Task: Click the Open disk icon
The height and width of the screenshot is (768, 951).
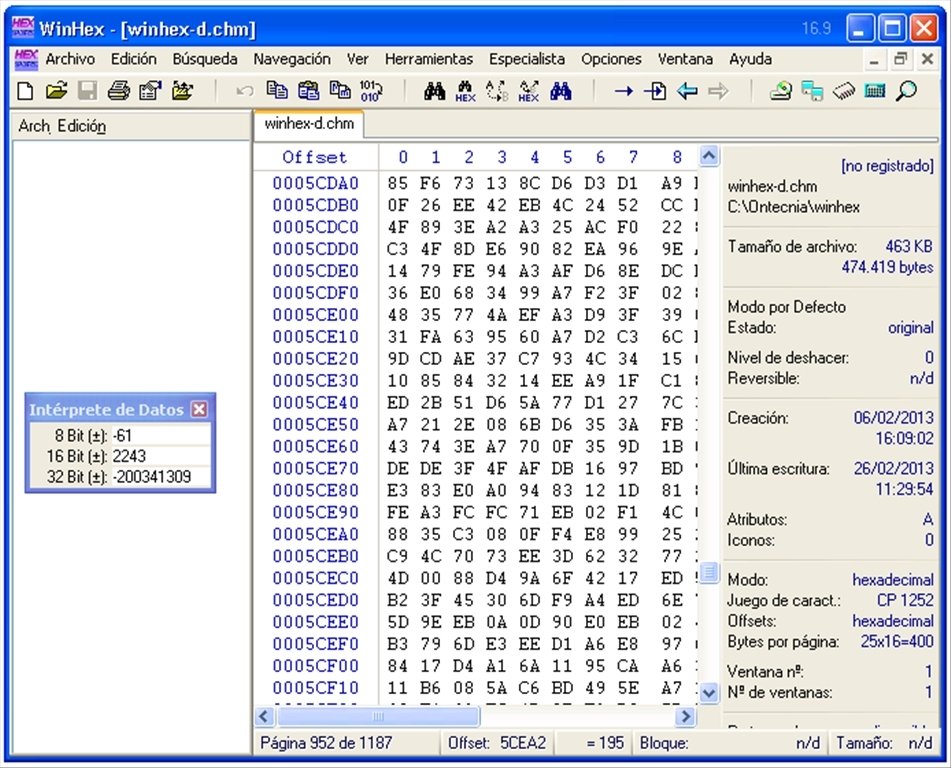Action: [x=781, y=91]
